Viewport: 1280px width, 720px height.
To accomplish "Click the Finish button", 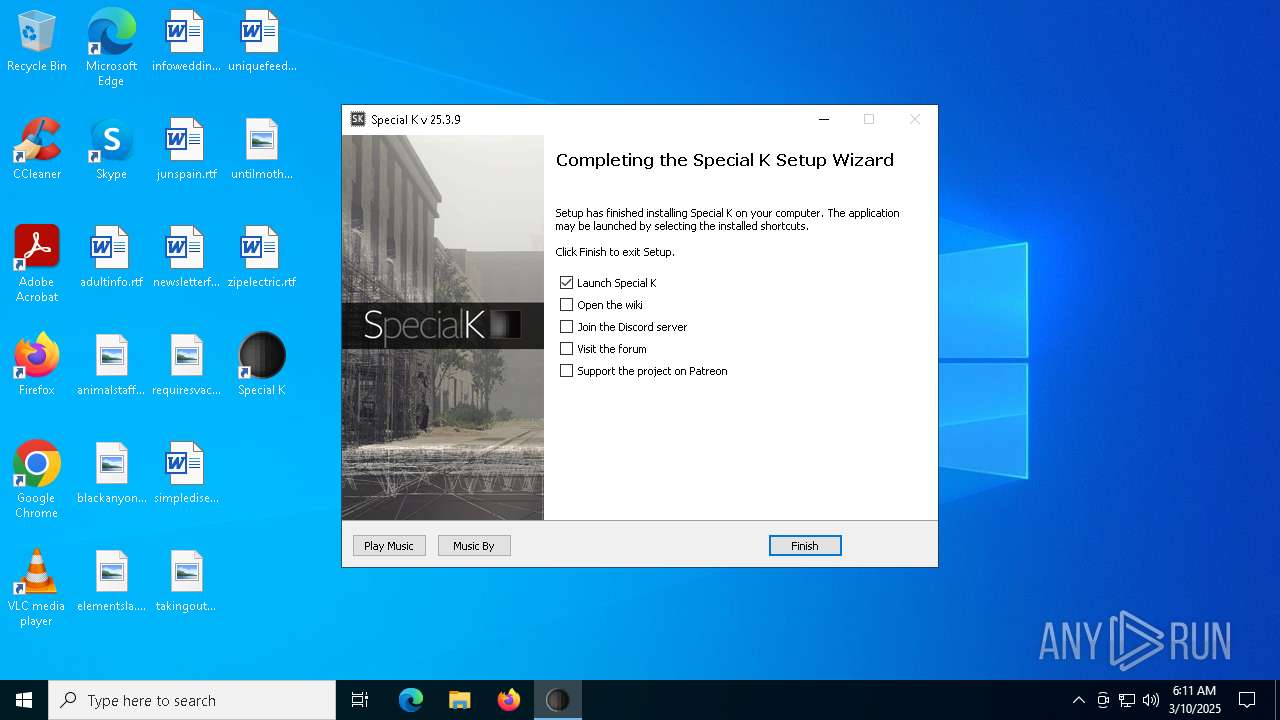I will tap(805, 546).
